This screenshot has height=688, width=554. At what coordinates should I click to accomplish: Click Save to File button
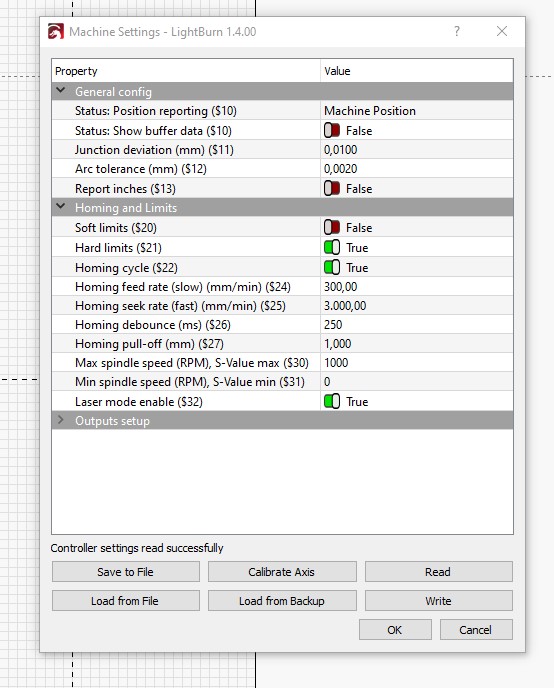click(125, 572)
